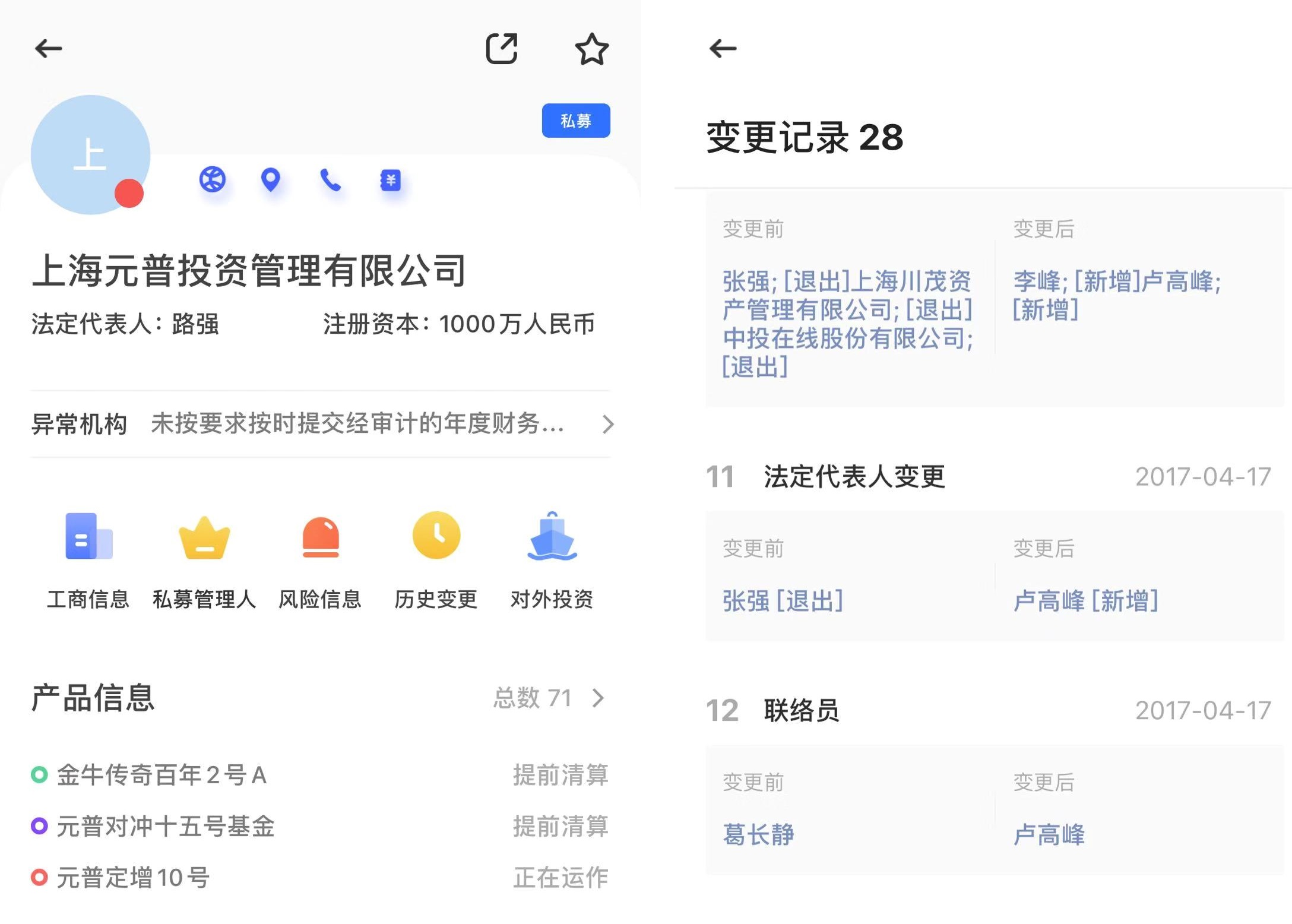The image size is (1292, 924).
Task: Tap the purple circle beside 元普对冲十五号基金
Action: (39, 826)
